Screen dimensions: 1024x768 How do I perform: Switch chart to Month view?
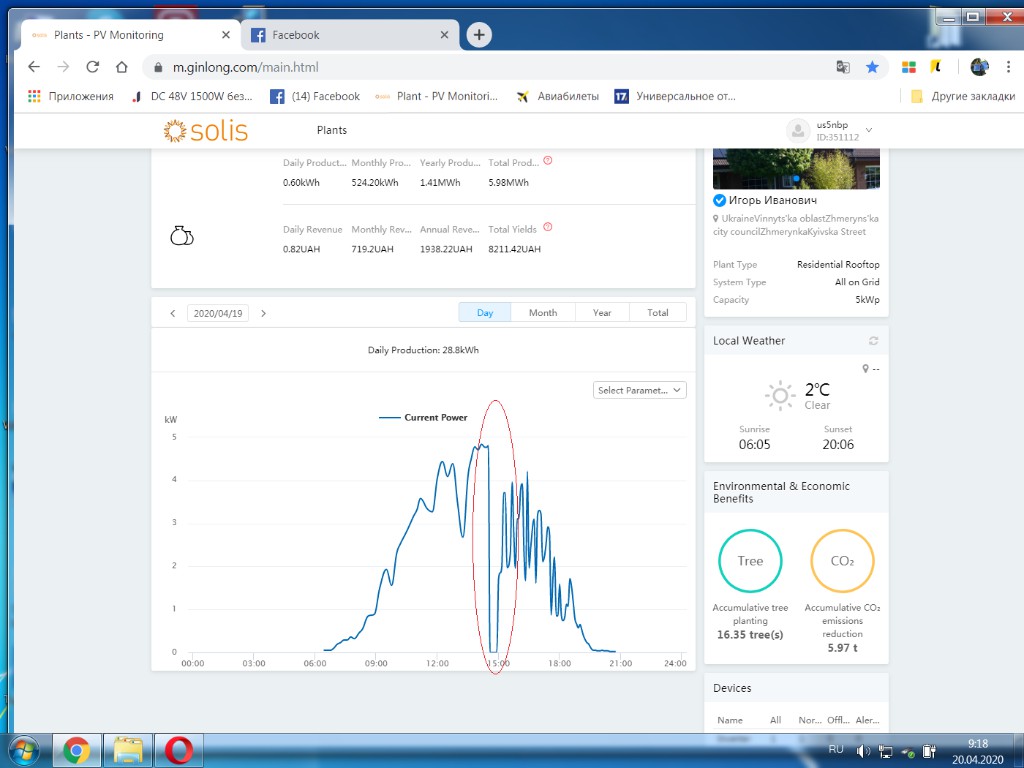click(x=543, y=313)
